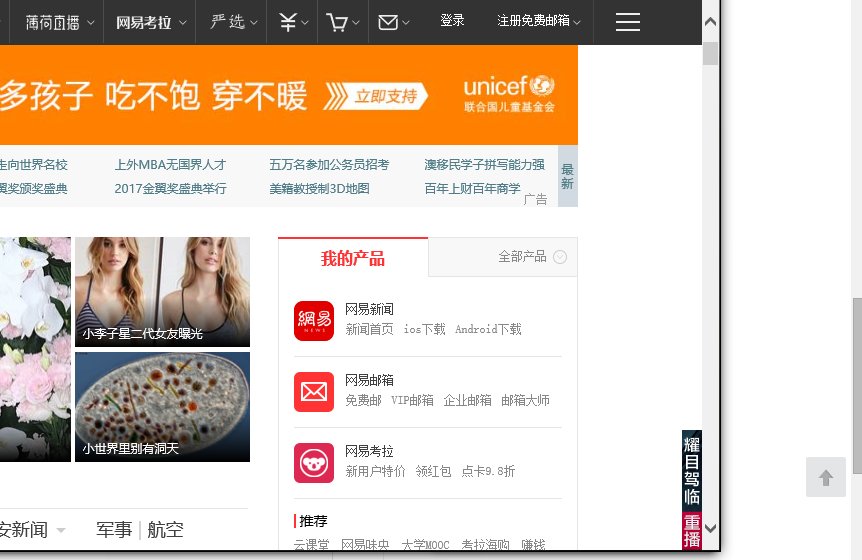This screenshot has height=560, width=862.
Task: Click the 网易考拉 product title link
Action: [369, 451]
